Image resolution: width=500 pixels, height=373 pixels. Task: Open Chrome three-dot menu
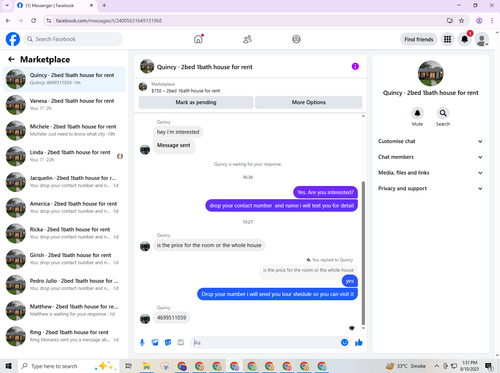pyautogui.click(x=492, y=21)
